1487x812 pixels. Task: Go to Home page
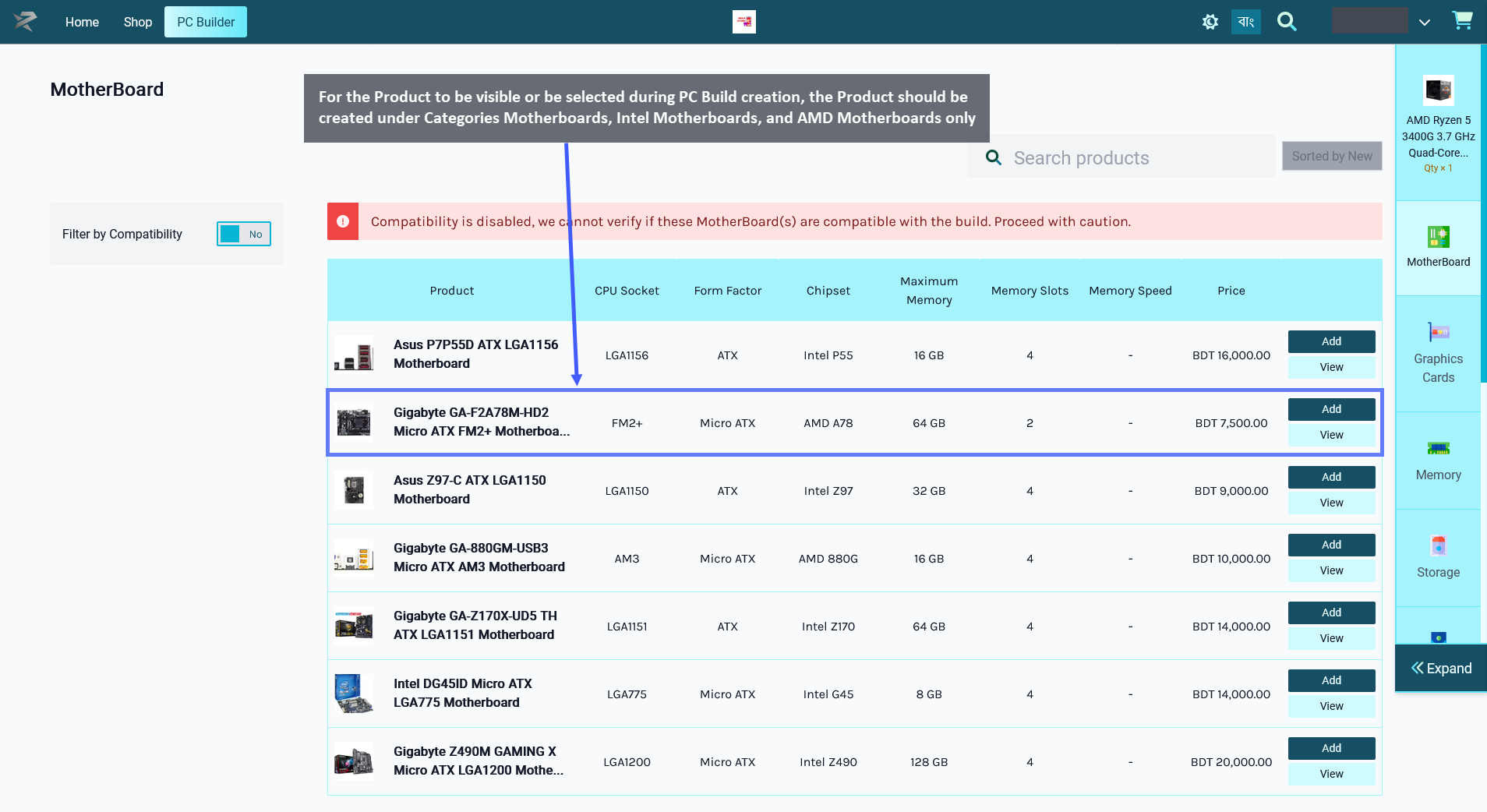point(82,22)
